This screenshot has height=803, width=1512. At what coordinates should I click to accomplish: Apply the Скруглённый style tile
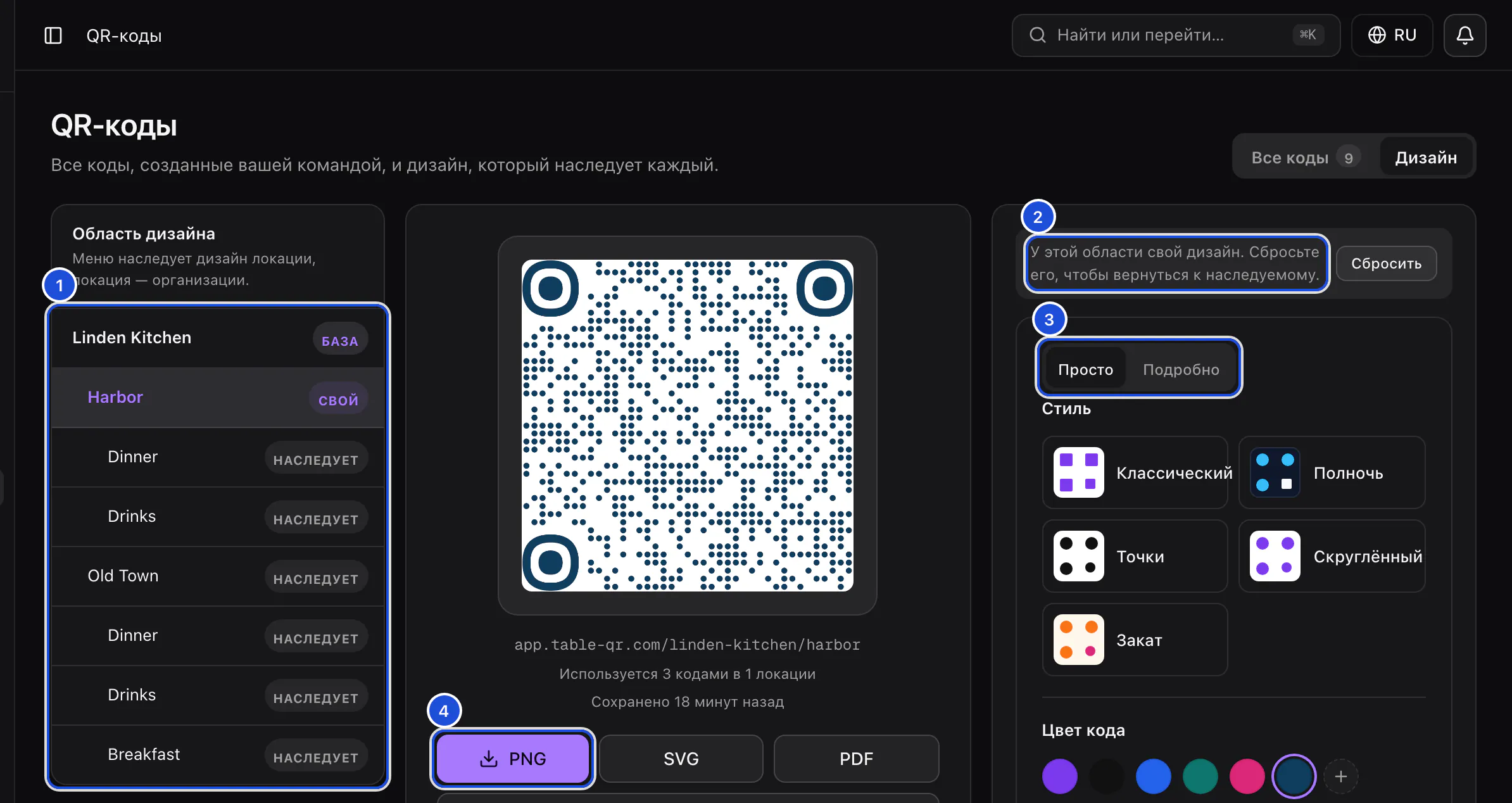(1332, 556)
